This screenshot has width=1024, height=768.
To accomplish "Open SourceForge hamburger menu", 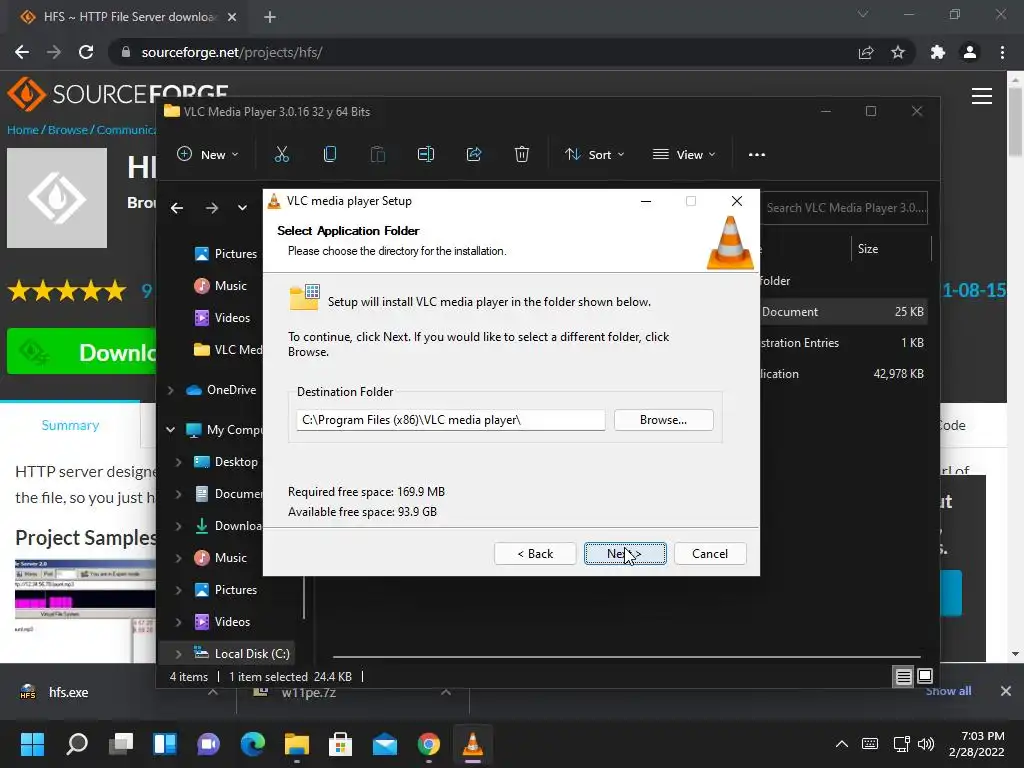I will pos(982,96).
